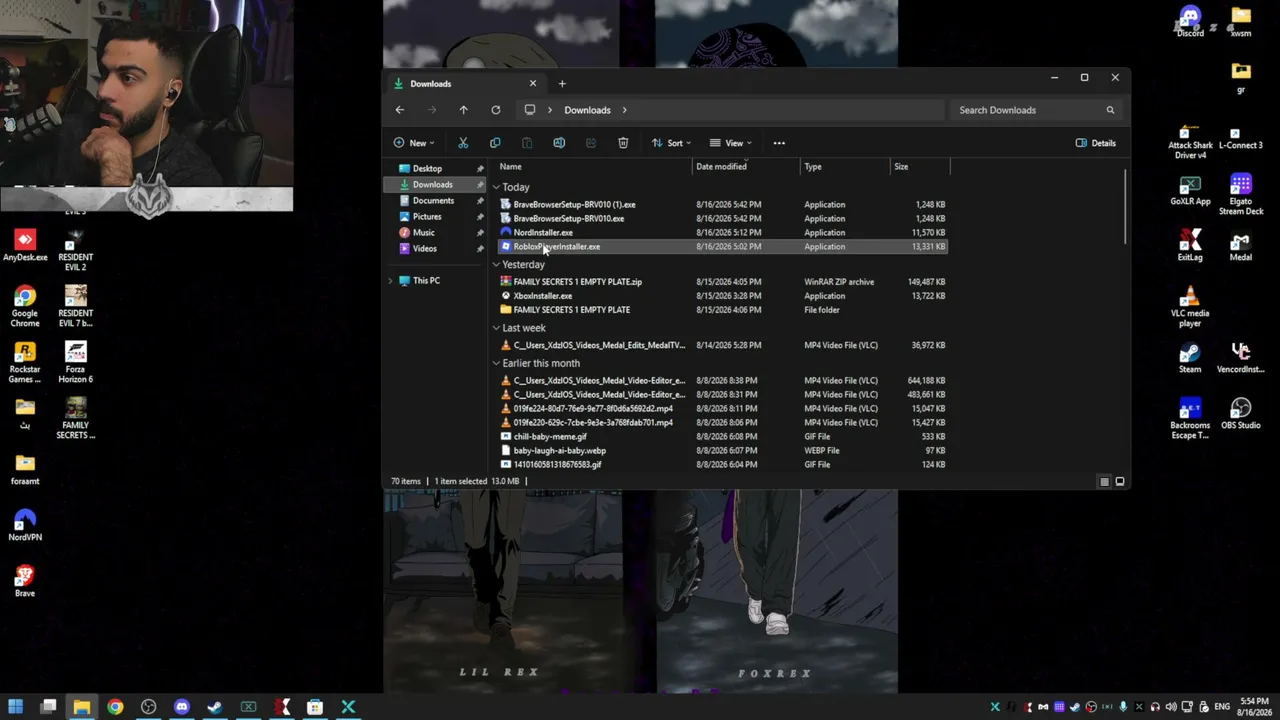Open Microsoft Store from the taskbar
Screen dimensions: 1280x720
315,708
